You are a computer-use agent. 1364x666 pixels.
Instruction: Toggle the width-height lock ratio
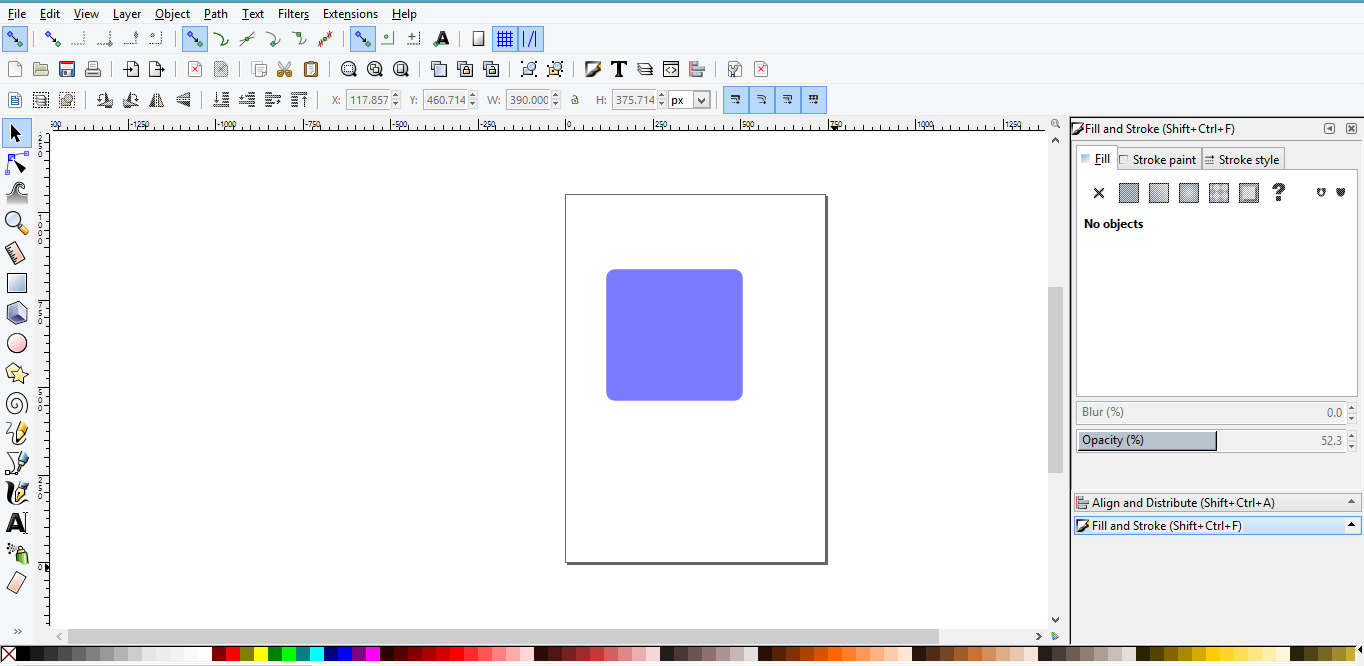click(x=575, y=100)
